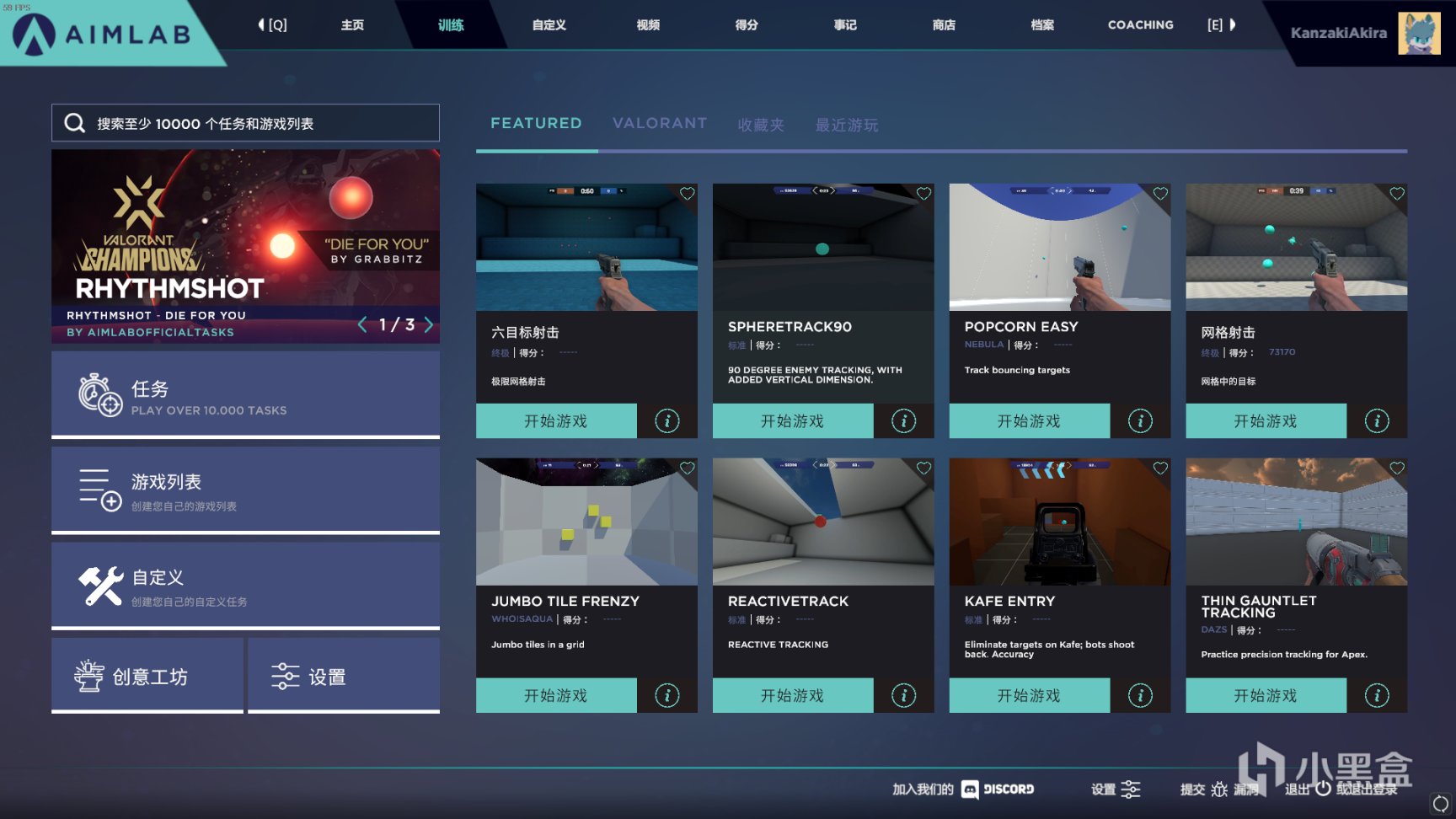1456x819 pixels.
Task: Click the KAFE ENTRY preview thumbnail
Action: tap(1060, 522)
